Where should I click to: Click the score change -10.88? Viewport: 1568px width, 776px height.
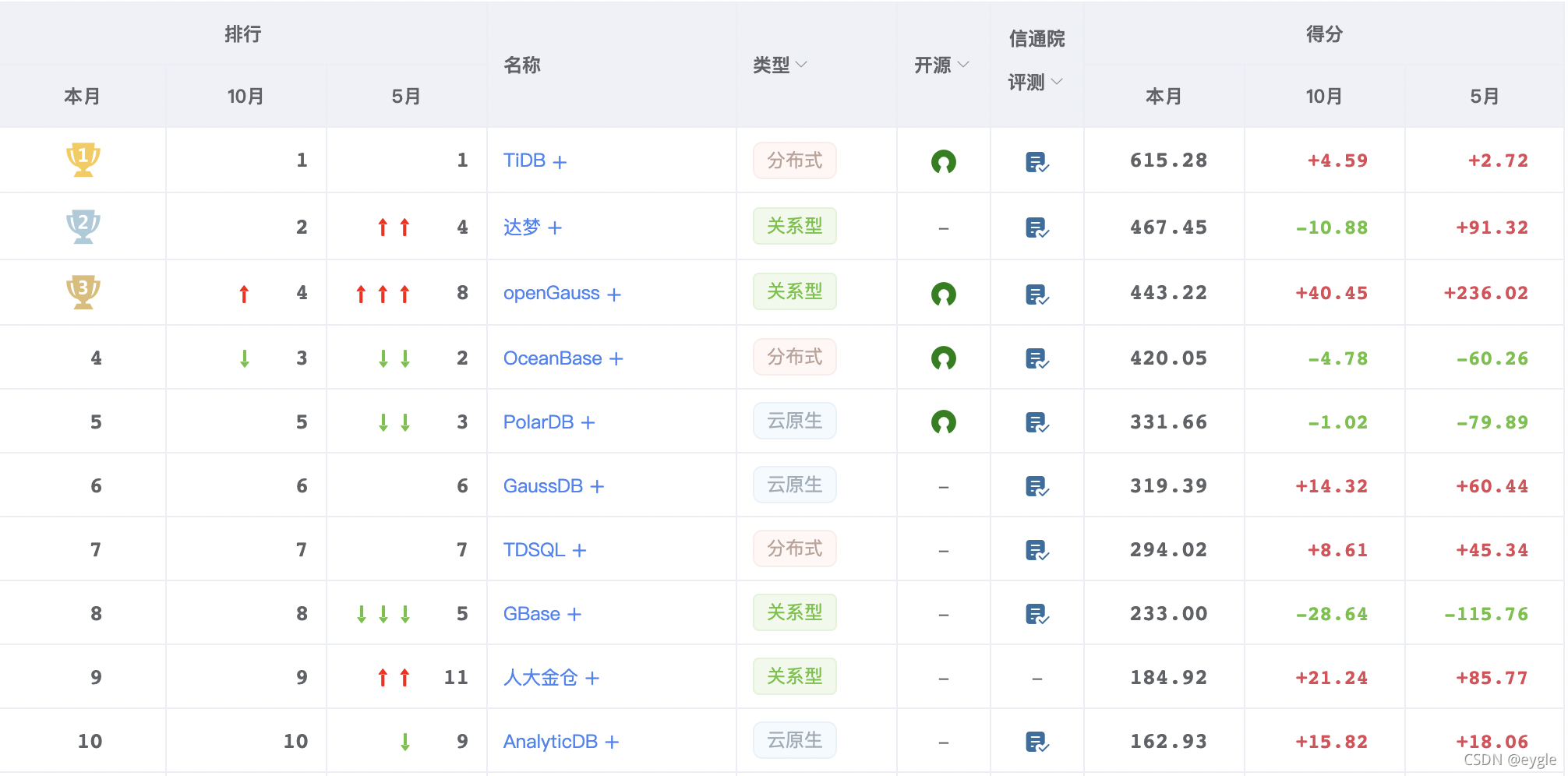point(1331,228)
